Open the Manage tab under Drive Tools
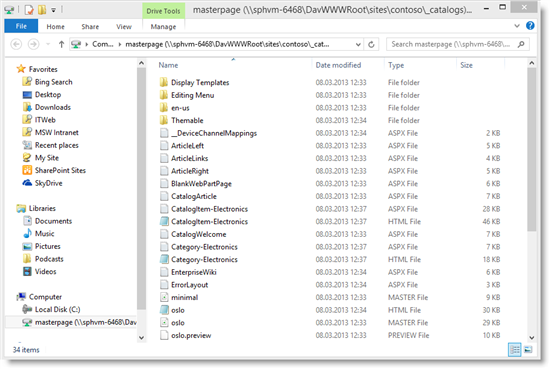Image resolution: width=550 pixels, height=369 pixels. [163, 27]
